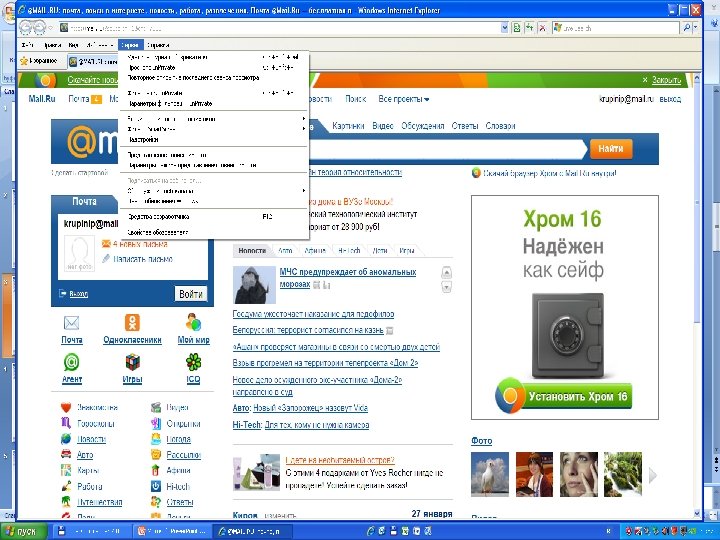This screenshot has height=540, width=720.
Task: Switch to the Обсуждения search tab
Action: tap(422, 126)
